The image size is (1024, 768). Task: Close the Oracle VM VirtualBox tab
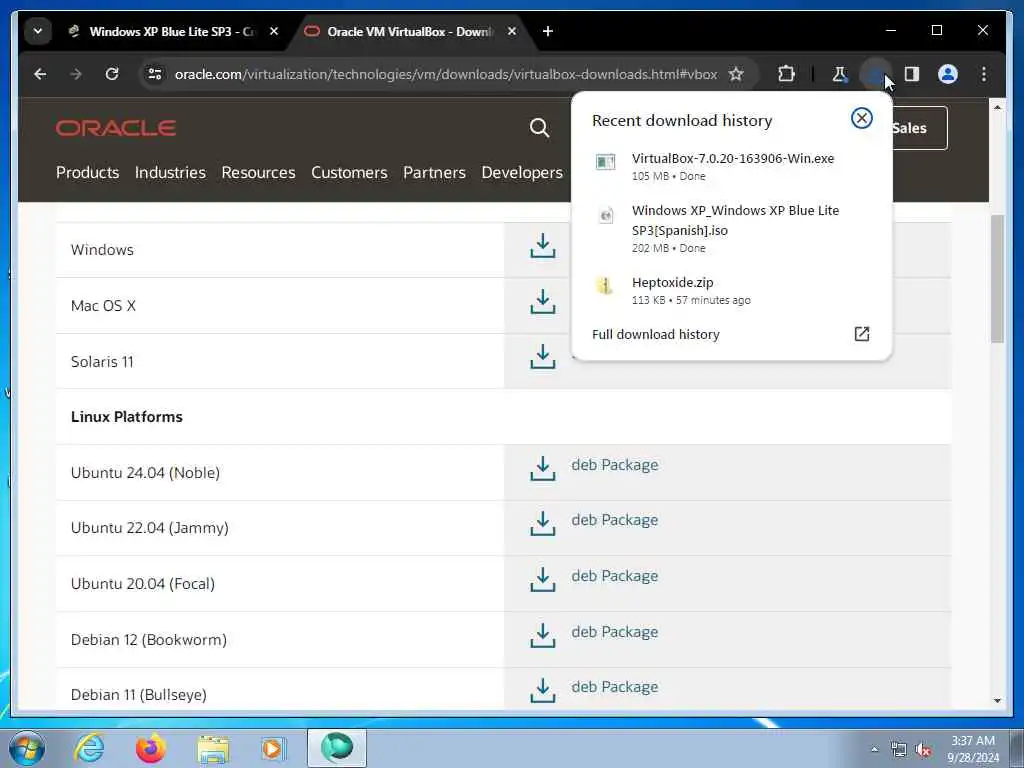pyautogui.click(x=512, y=31)
